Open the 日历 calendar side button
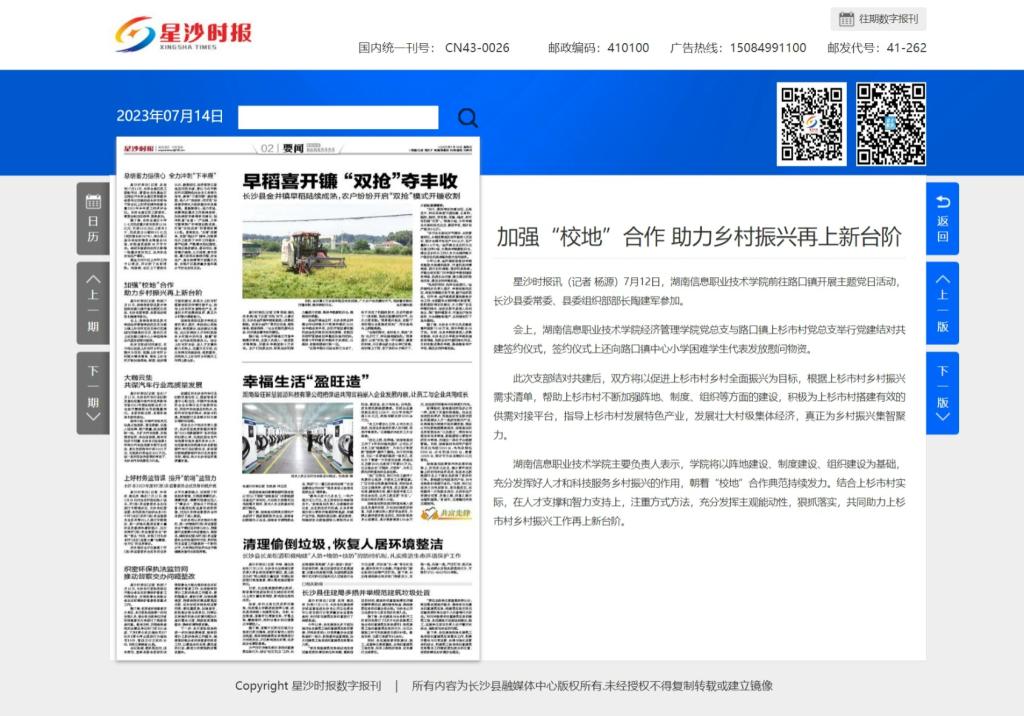The width and height of the screenshot is (1024, 716). pos(93,219)
